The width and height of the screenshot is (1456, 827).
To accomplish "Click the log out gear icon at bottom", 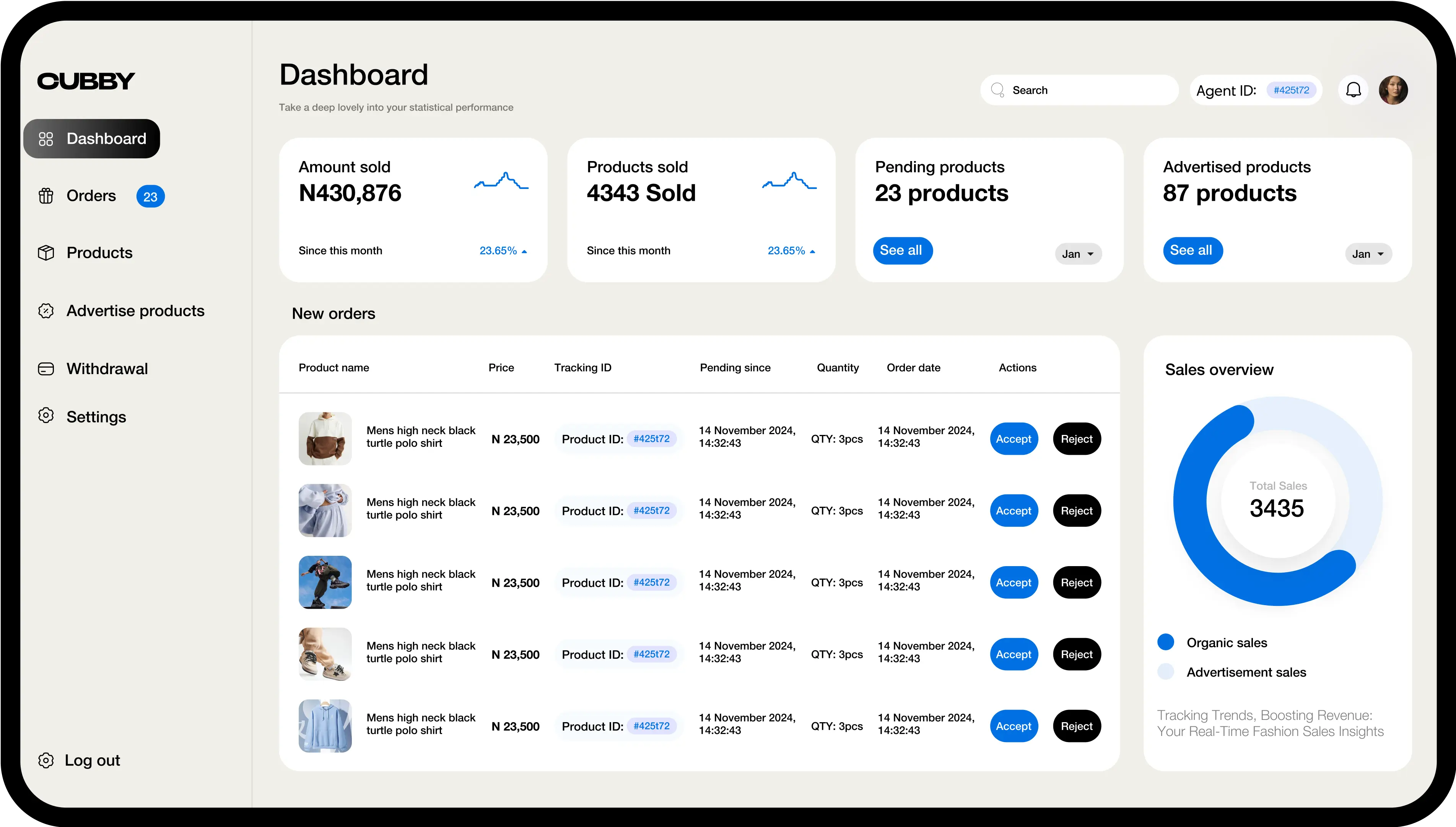I will tap(47, 760).
